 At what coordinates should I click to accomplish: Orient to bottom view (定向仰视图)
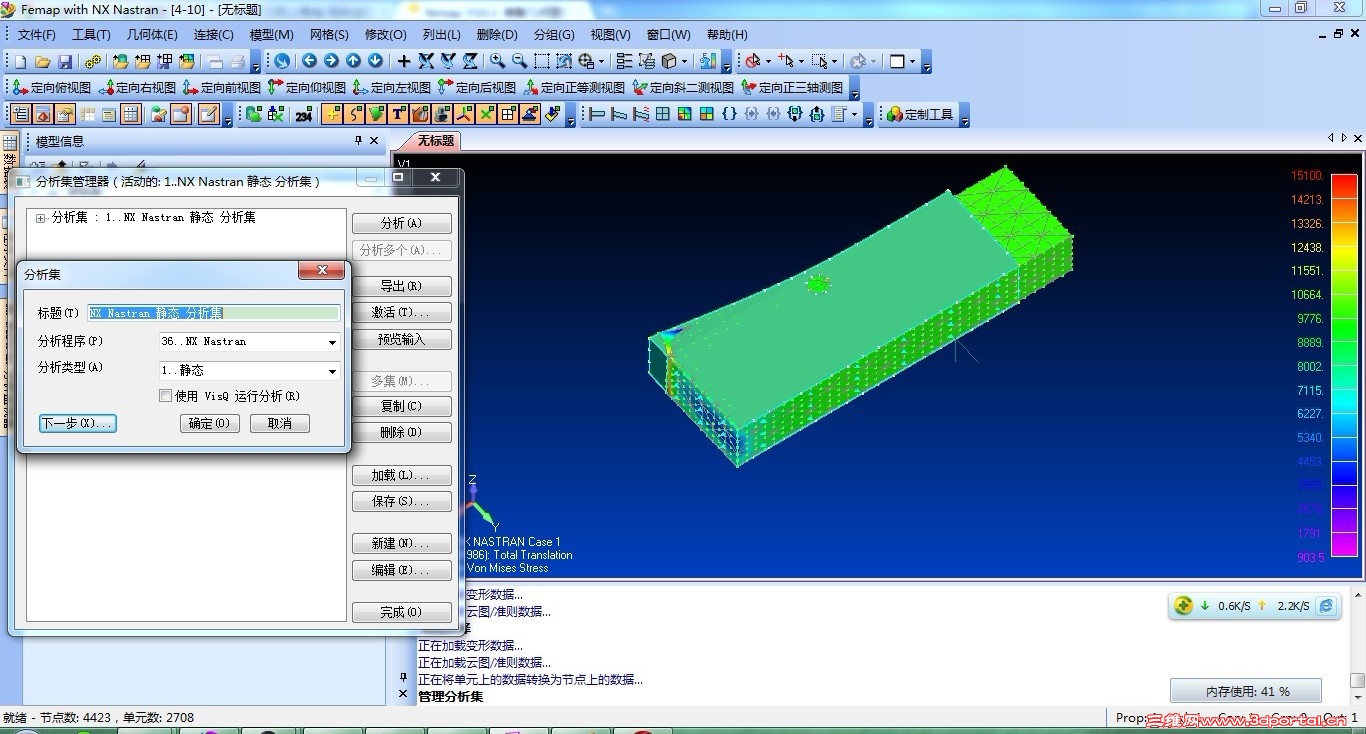point(307,88)
